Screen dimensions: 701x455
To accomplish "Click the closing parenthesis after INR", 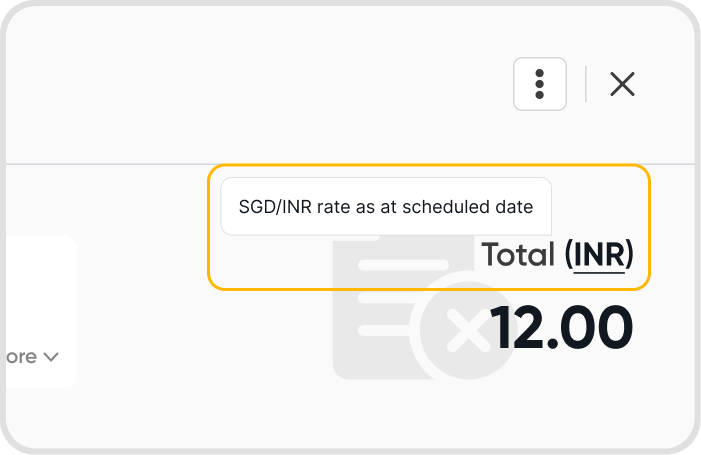I will (631, 255).
